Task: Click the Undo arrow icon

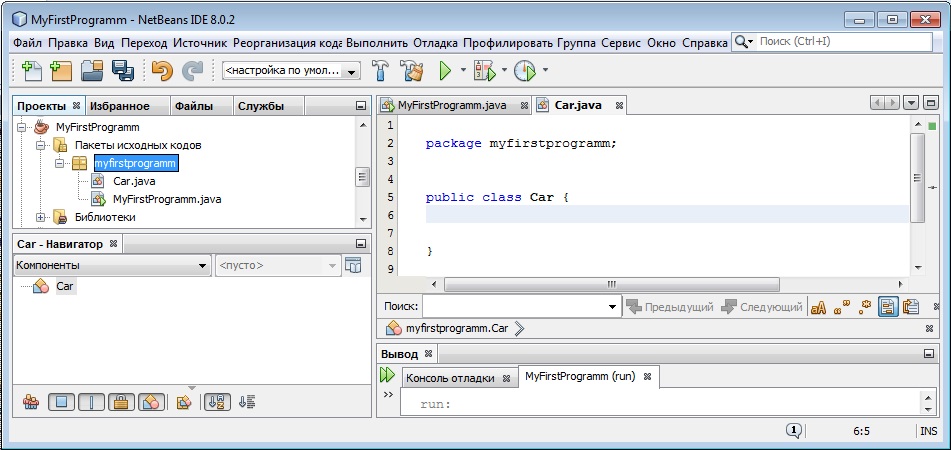Action: [163, 71]
